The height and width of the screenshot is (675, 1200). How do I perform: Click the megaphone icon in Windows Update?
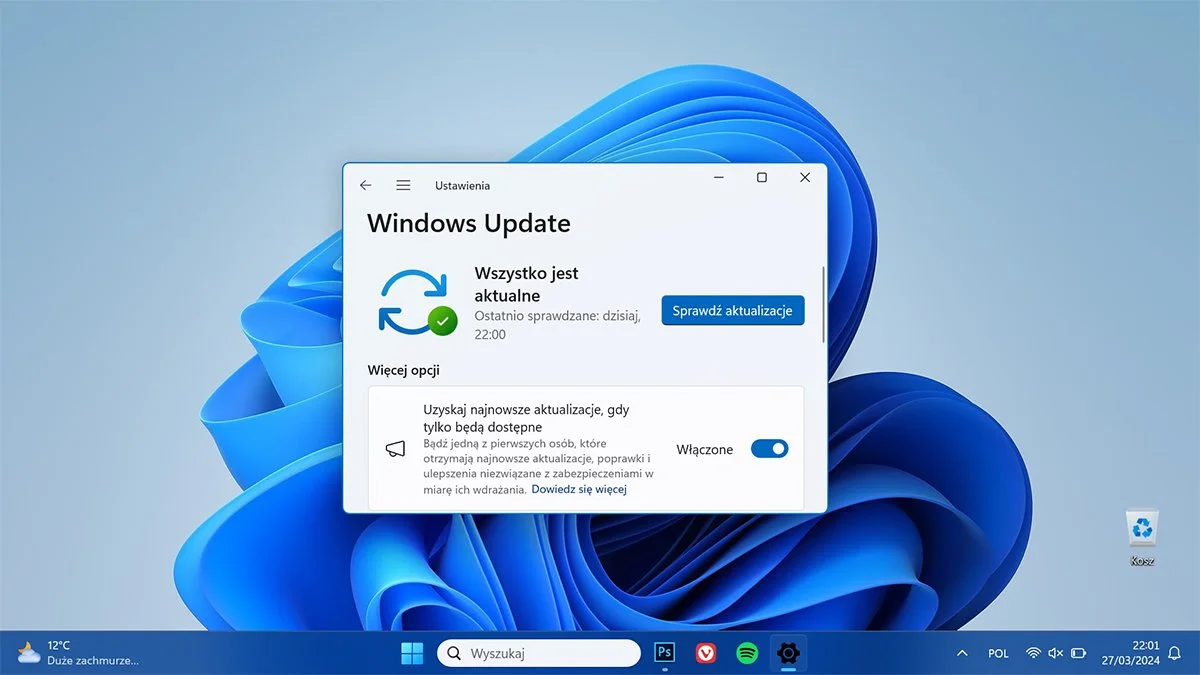point(395,449)
